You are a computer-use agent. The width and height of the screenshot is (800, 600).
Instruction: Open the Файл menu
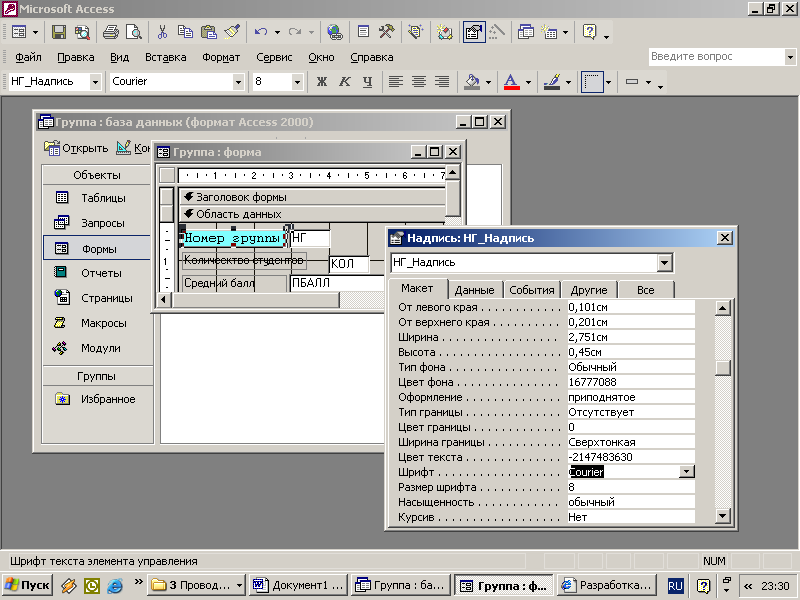(28, 57)
